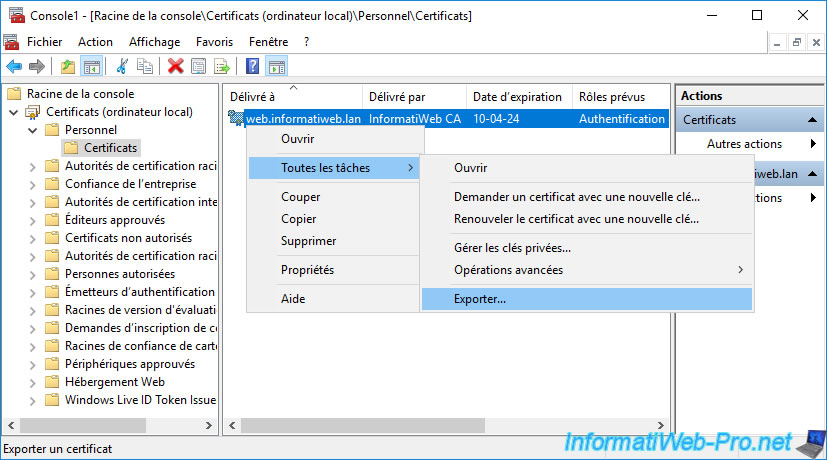Expand the Hébergement Web tree node
This screenshot has height=460, width=827.
pyautogui.click(x=33, y=382)
